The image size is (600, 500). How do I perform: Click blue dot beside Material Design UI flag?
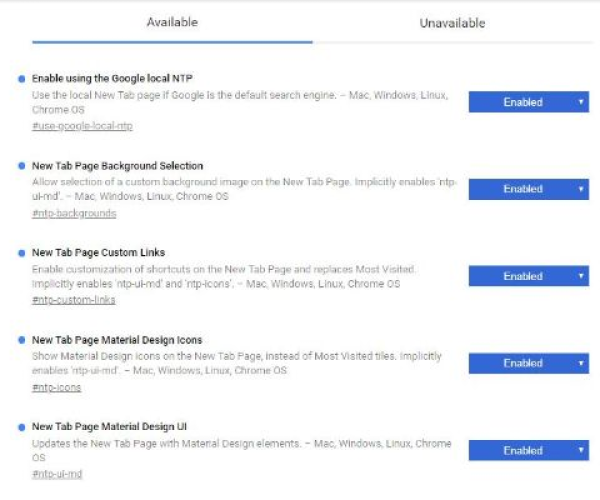coord(22,427)
